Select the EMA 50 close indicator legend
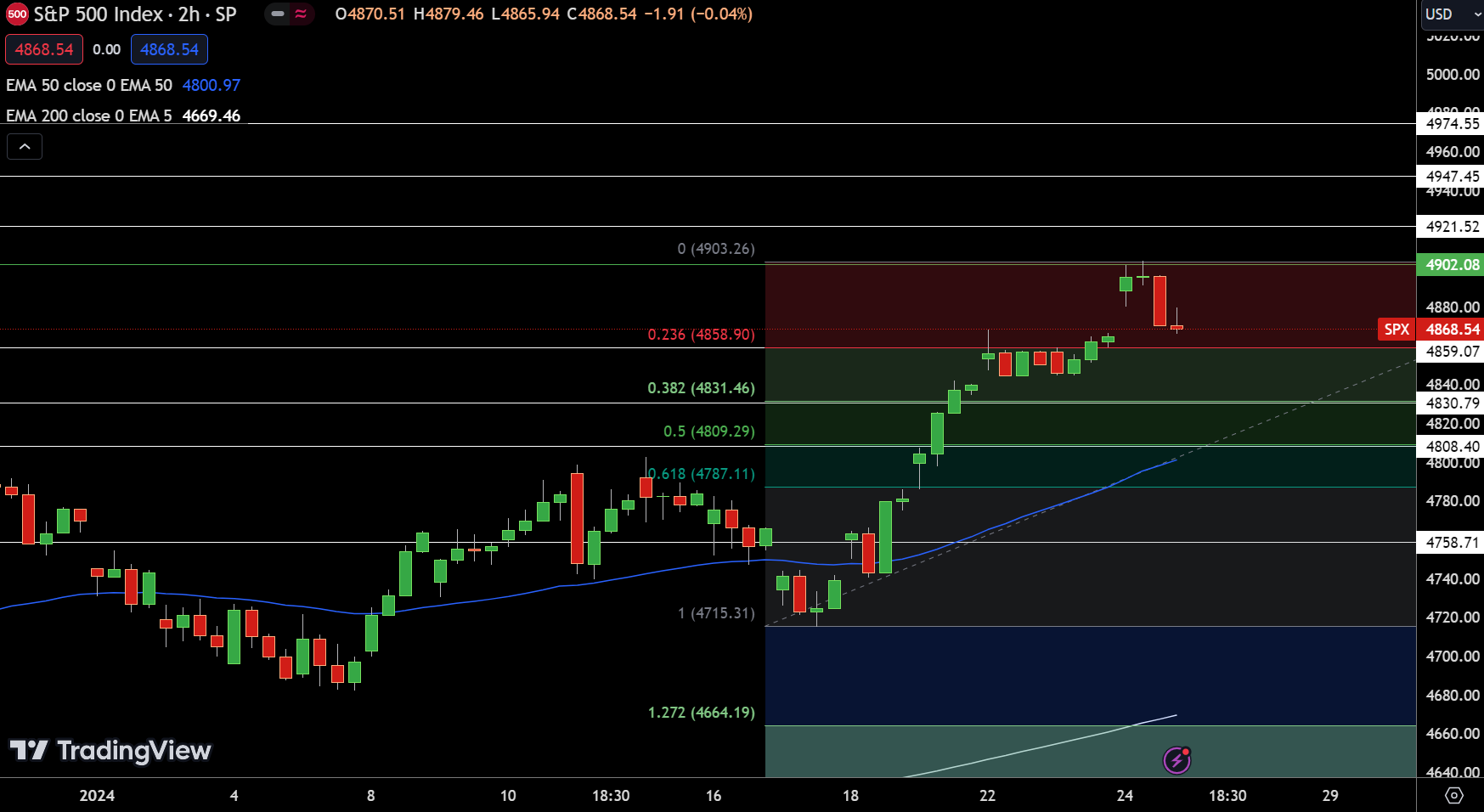 tap(89, 85)
